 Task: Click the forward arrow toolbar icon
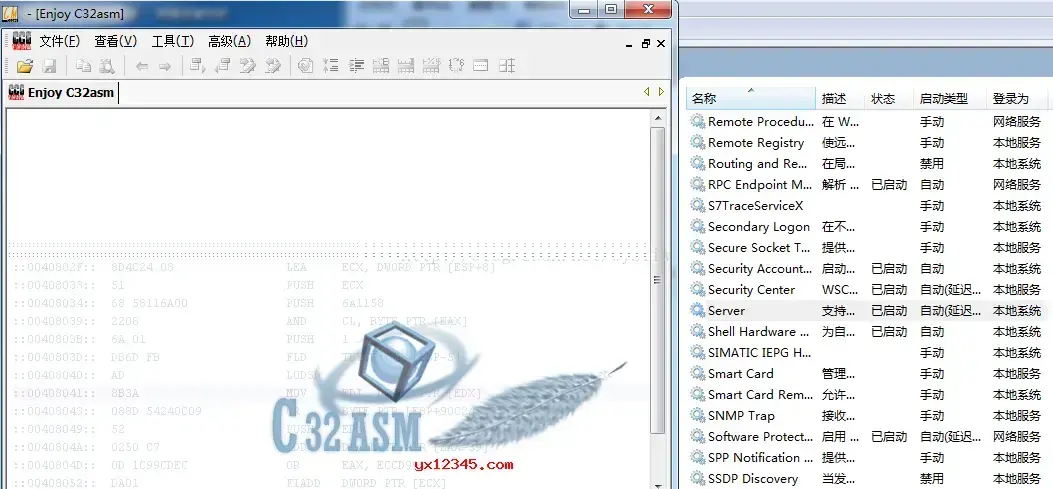(165, 66)
